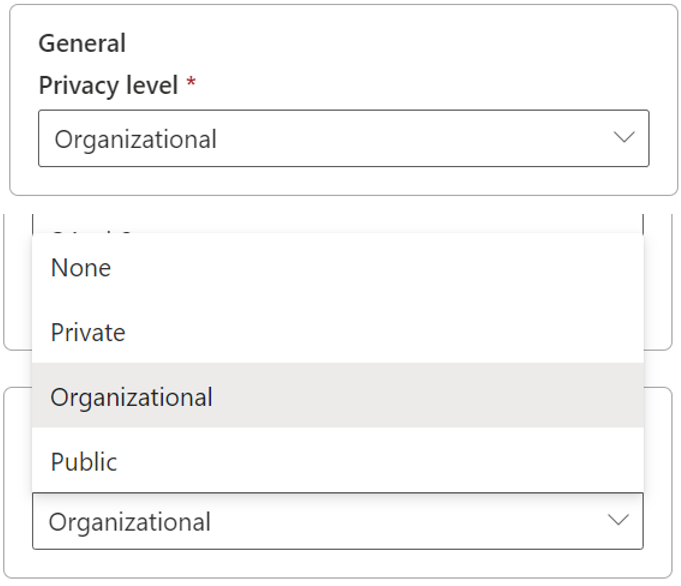Click the Public label text

point(84,462)
